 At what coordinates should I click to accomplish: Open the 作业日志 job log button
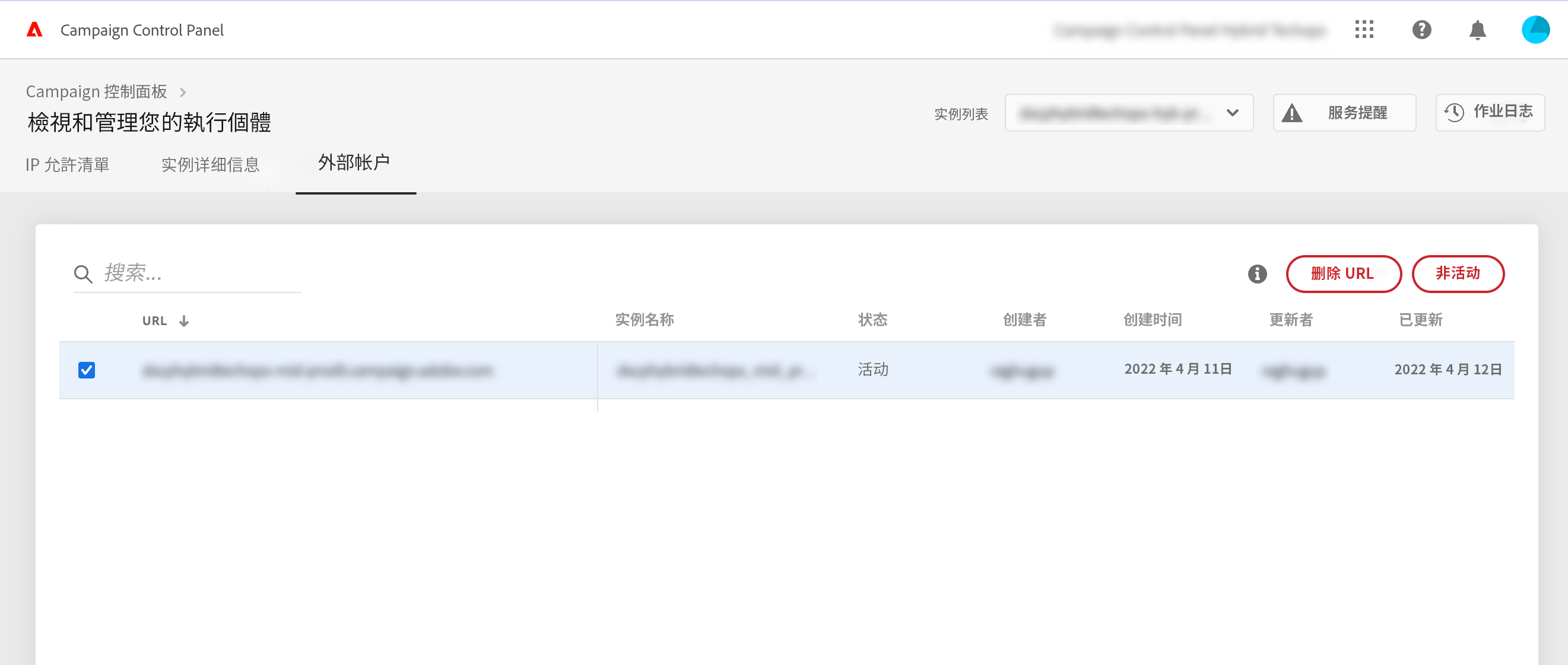(1490, 113)
